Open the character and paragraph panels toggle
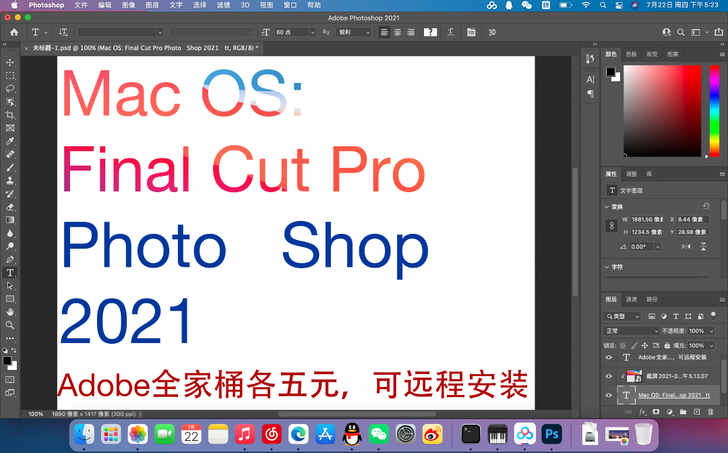The image size is (728, 453). (x=471, y=32)
